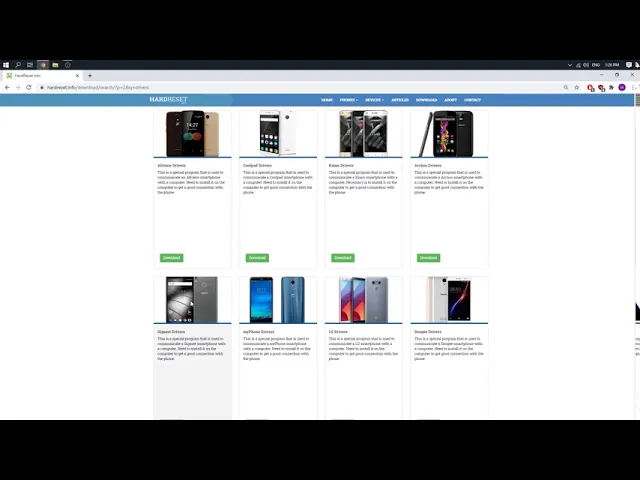The height and width of the screenshot is (480, 640).
Task: Click the first red extension icon
Action: pyautogui.click(x=590, y=87)
